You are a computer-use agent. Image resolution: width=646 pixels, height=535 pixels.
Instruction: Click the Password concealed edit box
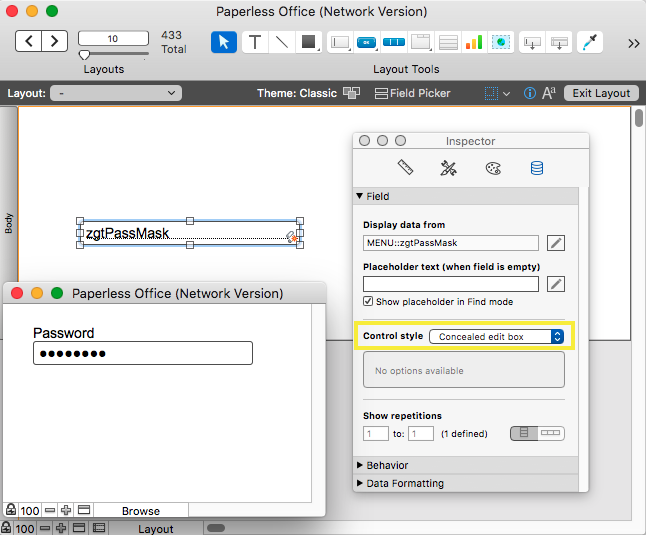143,353
